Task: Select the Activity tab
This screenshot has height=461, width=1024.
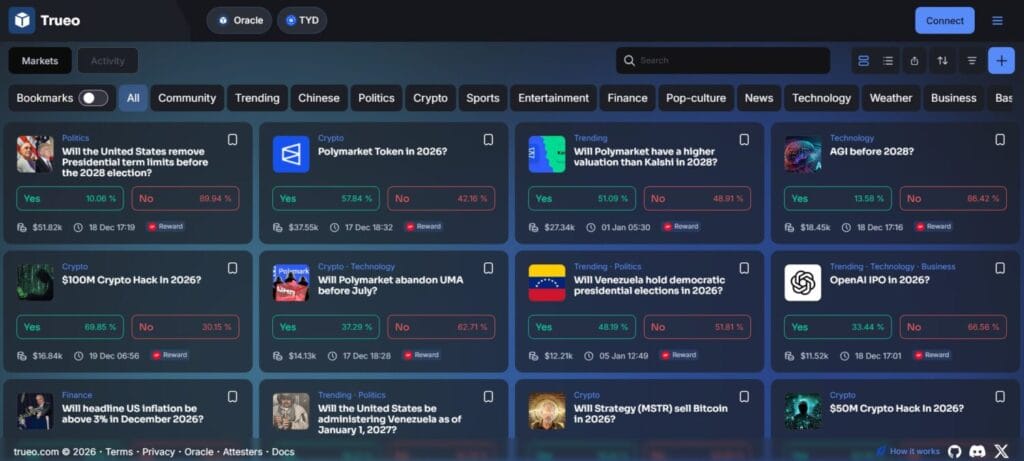Action: coord(108,61)
